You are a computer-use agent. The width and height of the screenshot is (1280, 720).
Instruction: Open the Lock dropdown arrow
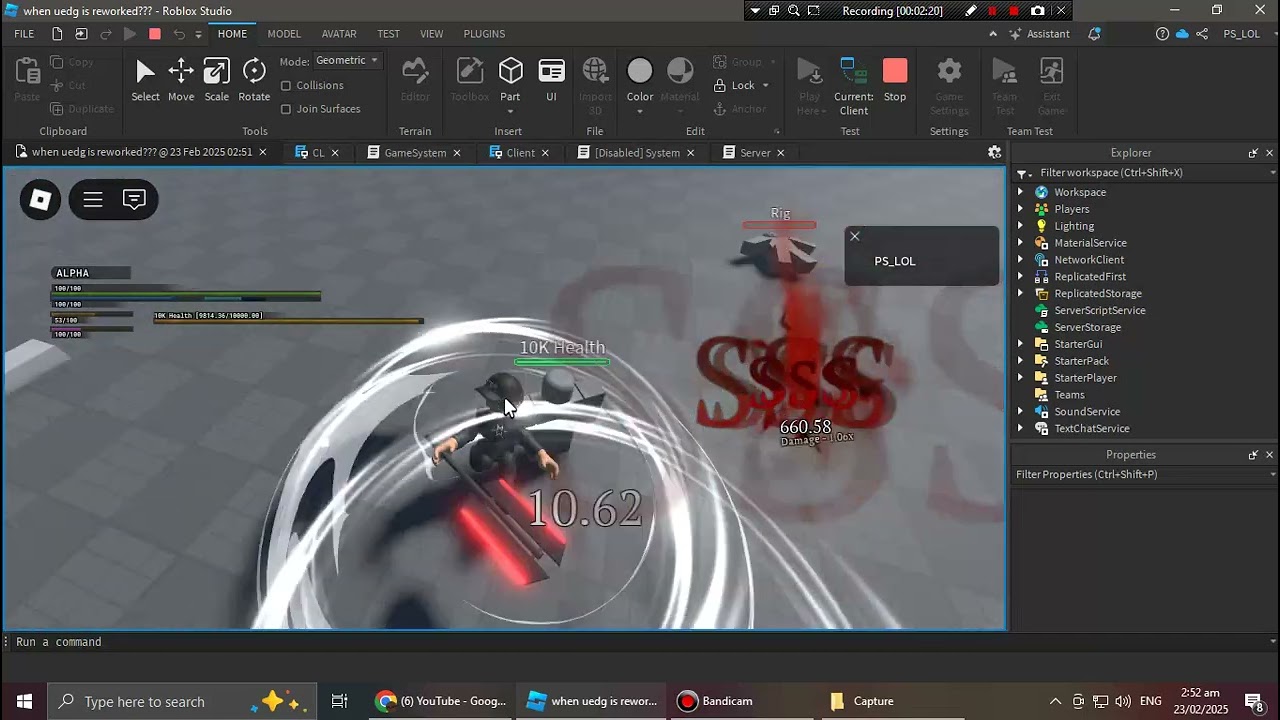pos(766,85)
